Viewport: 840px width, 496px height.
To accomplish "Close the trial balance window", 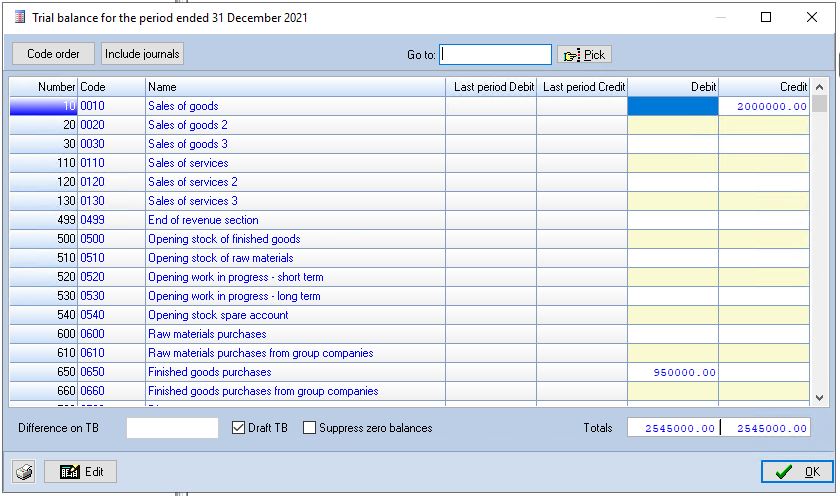I will 812,17.
